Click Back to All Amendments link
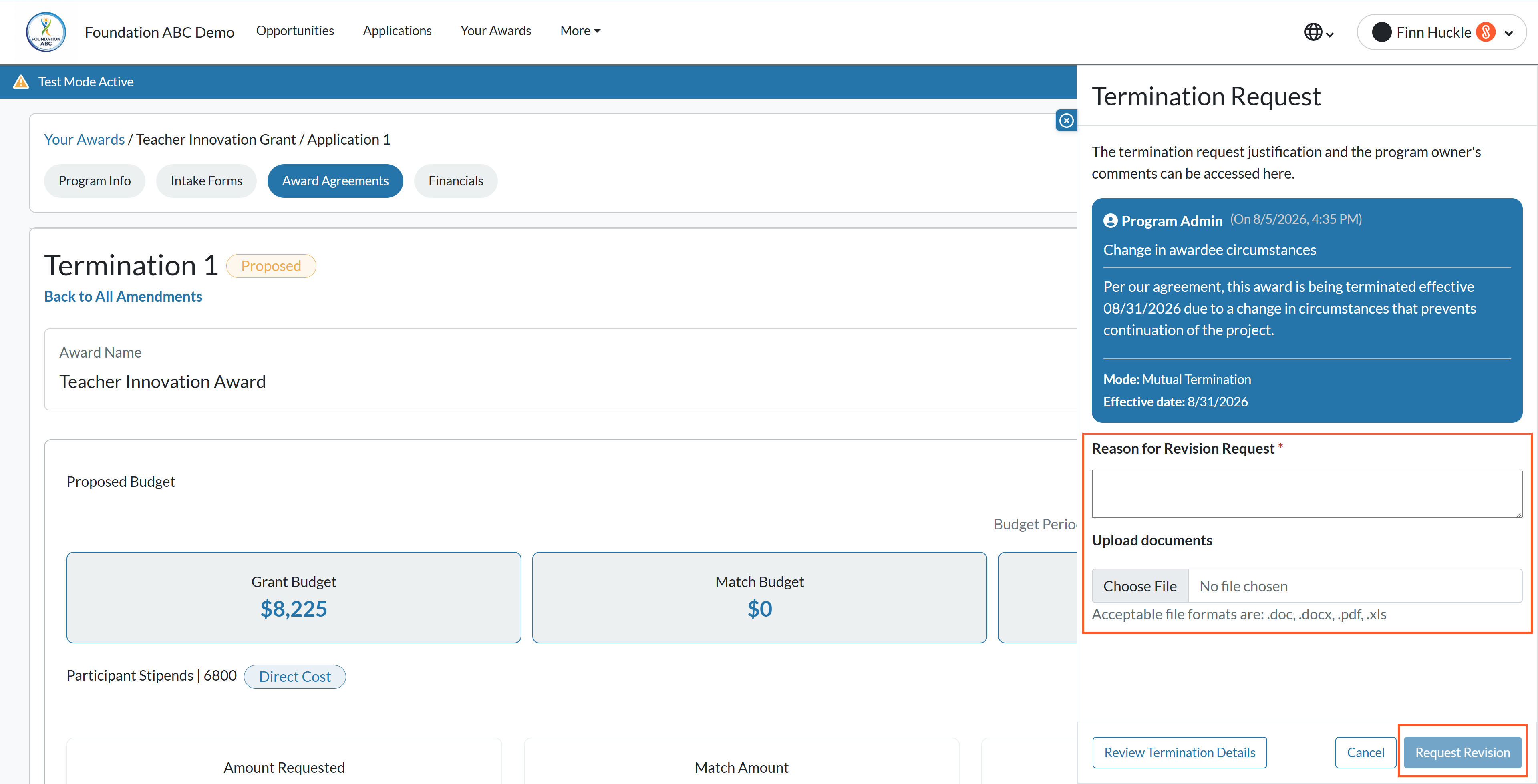Screen dimensions: 1538x784 pos(123,296)
